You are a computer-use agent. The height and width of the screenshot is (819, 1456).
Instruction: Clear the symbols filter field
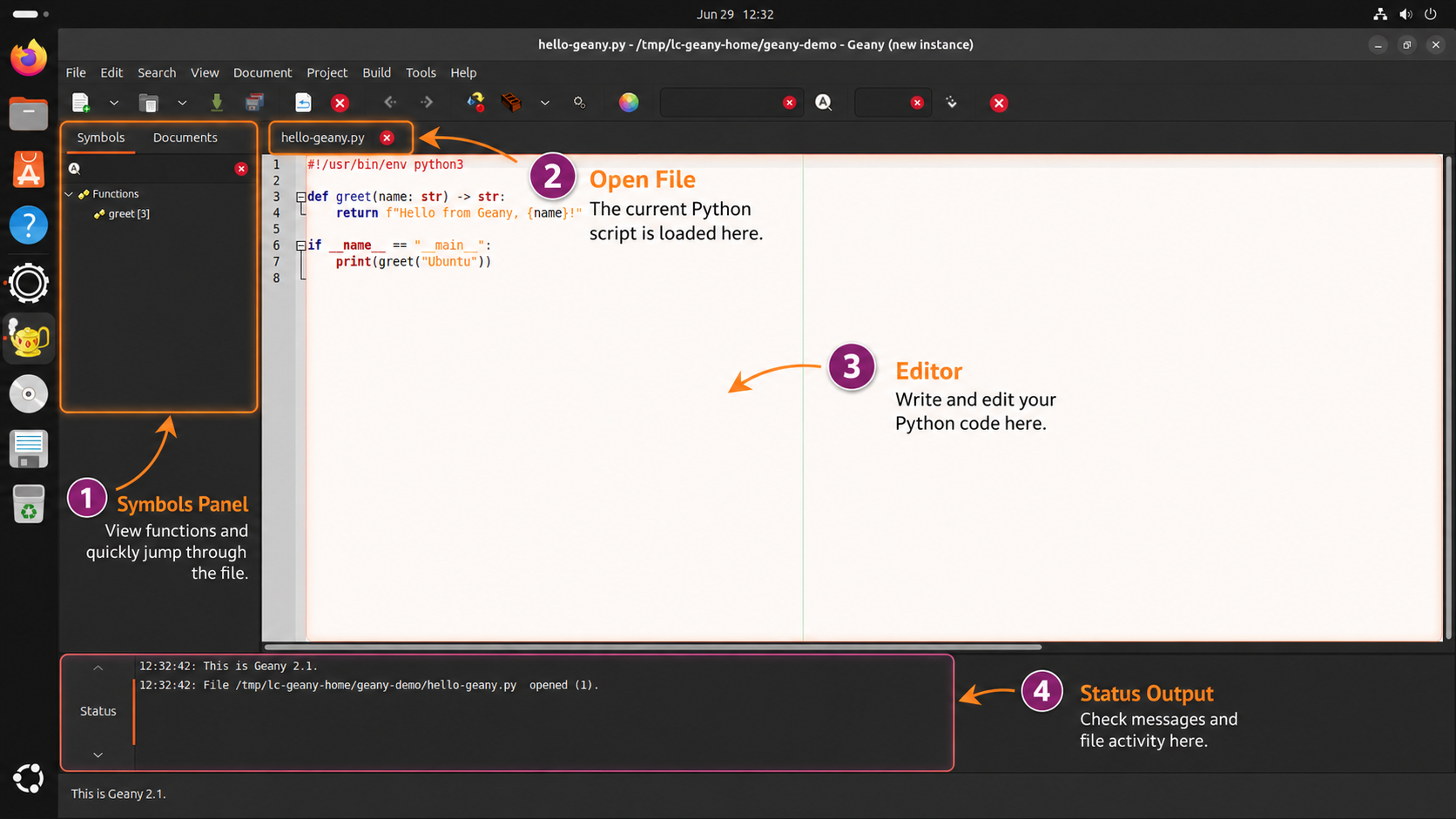coord(241,169)
